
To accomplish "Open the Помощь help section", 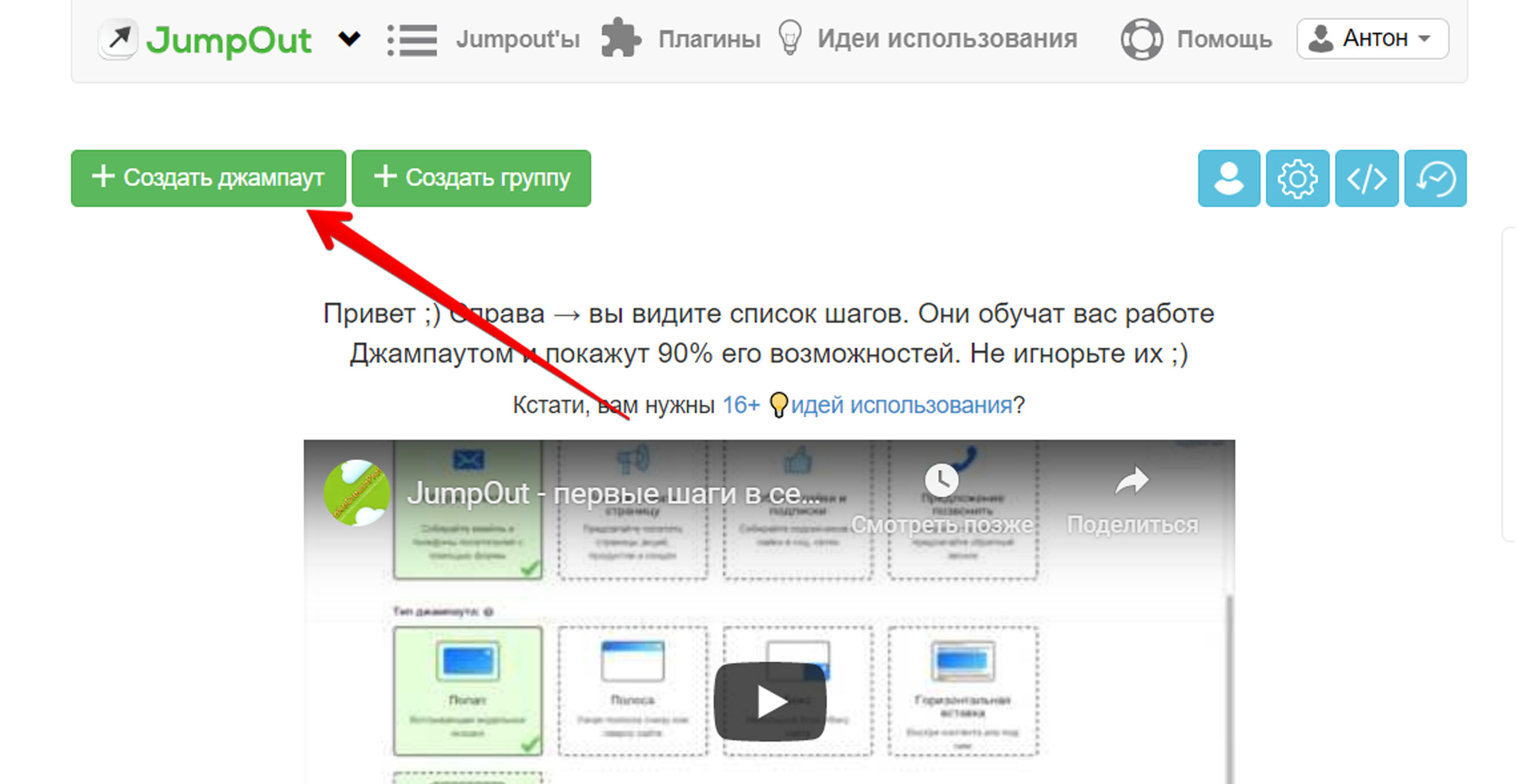I will point(1224,39).
